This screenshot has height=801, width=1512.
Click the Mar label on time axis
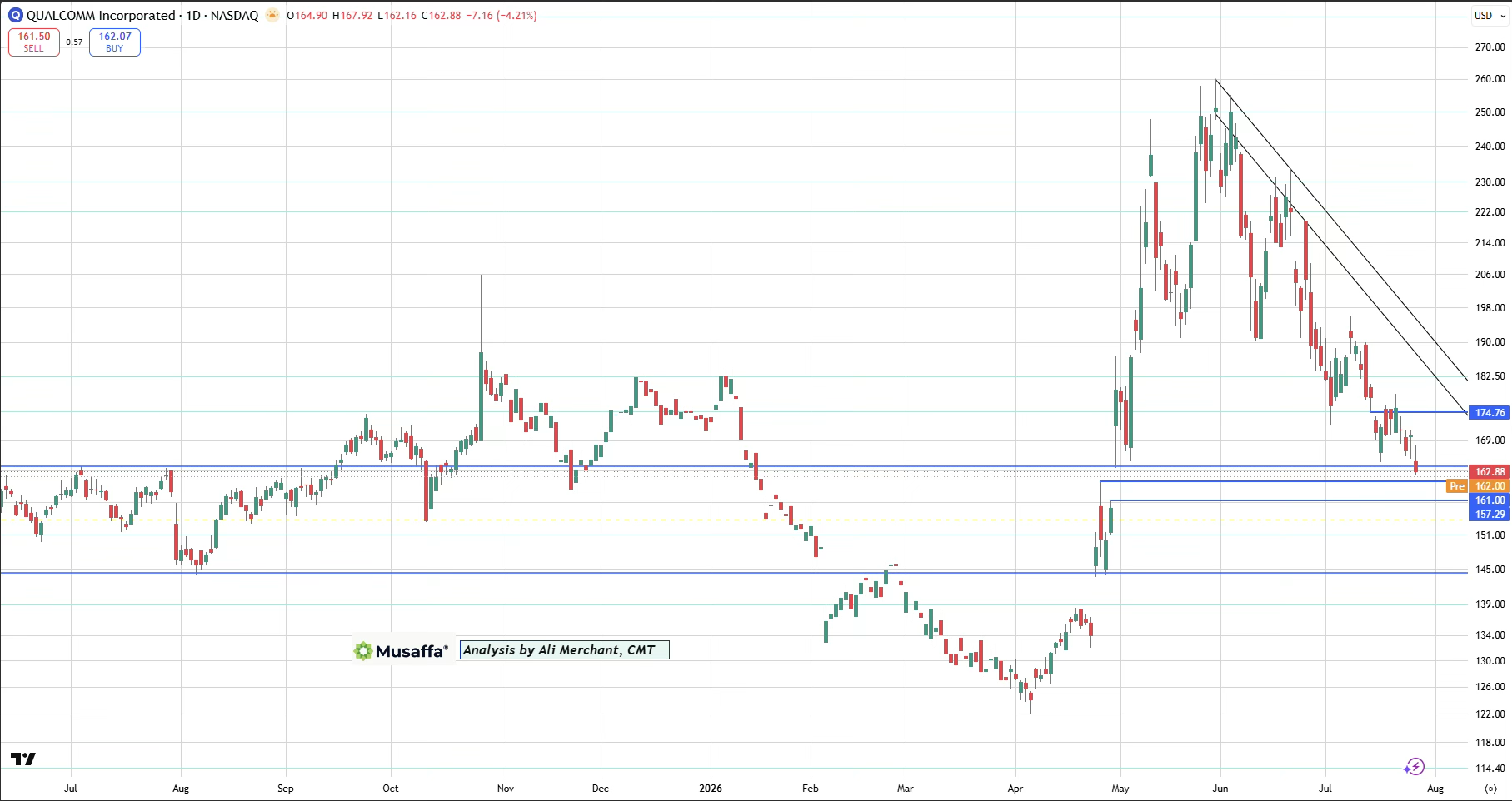coord(906,789)
